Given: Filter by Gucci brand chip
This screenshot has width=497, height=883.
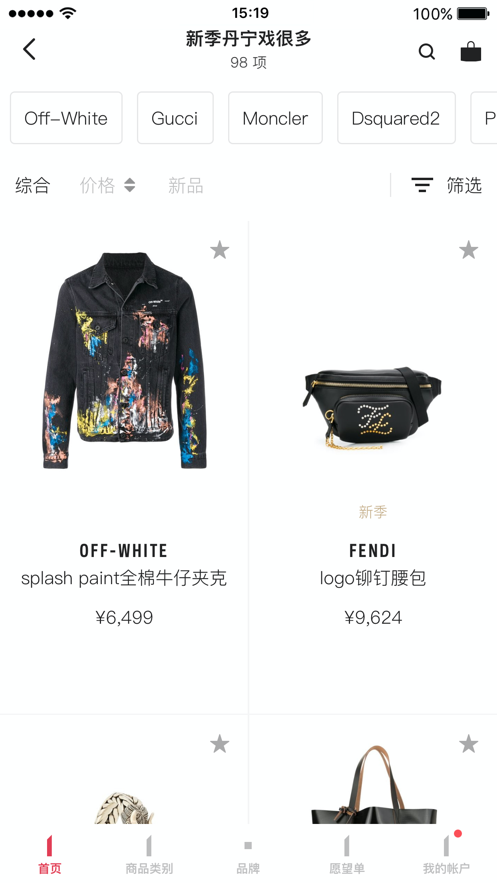Looking at the screenshot, I should coord(175,118).
